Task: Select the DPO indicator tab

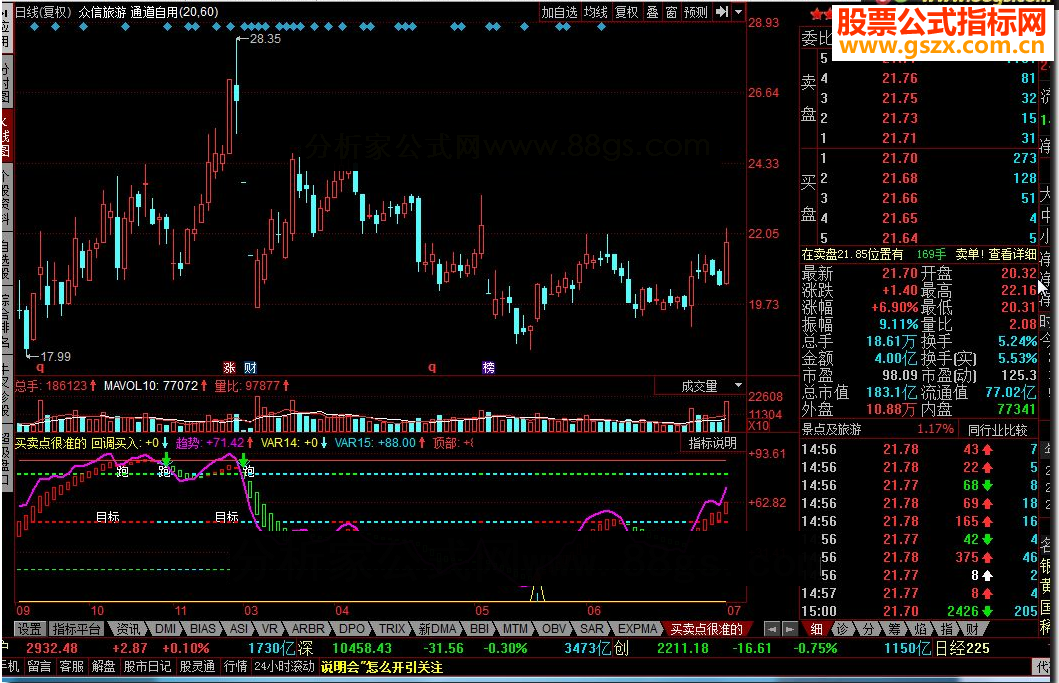Action: 351,629
